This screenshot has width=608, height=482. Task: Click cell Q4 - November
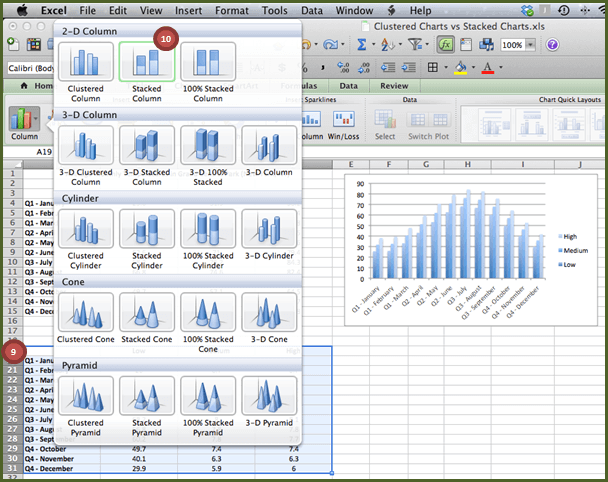tap(62, 459)
